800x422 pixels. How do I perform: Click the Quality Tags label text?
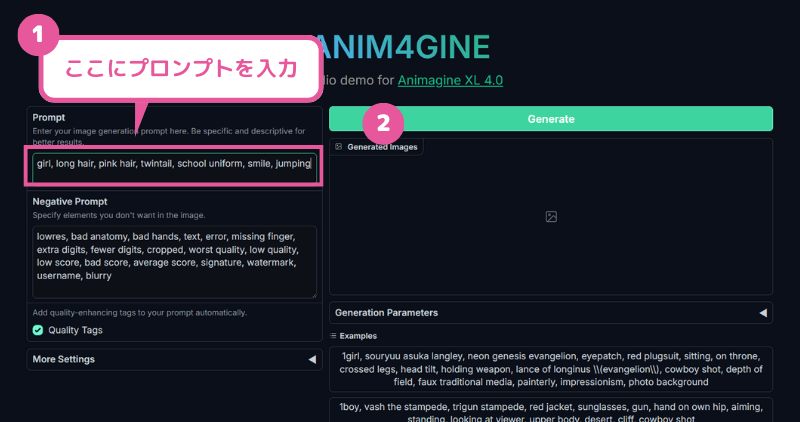point(76,330)
